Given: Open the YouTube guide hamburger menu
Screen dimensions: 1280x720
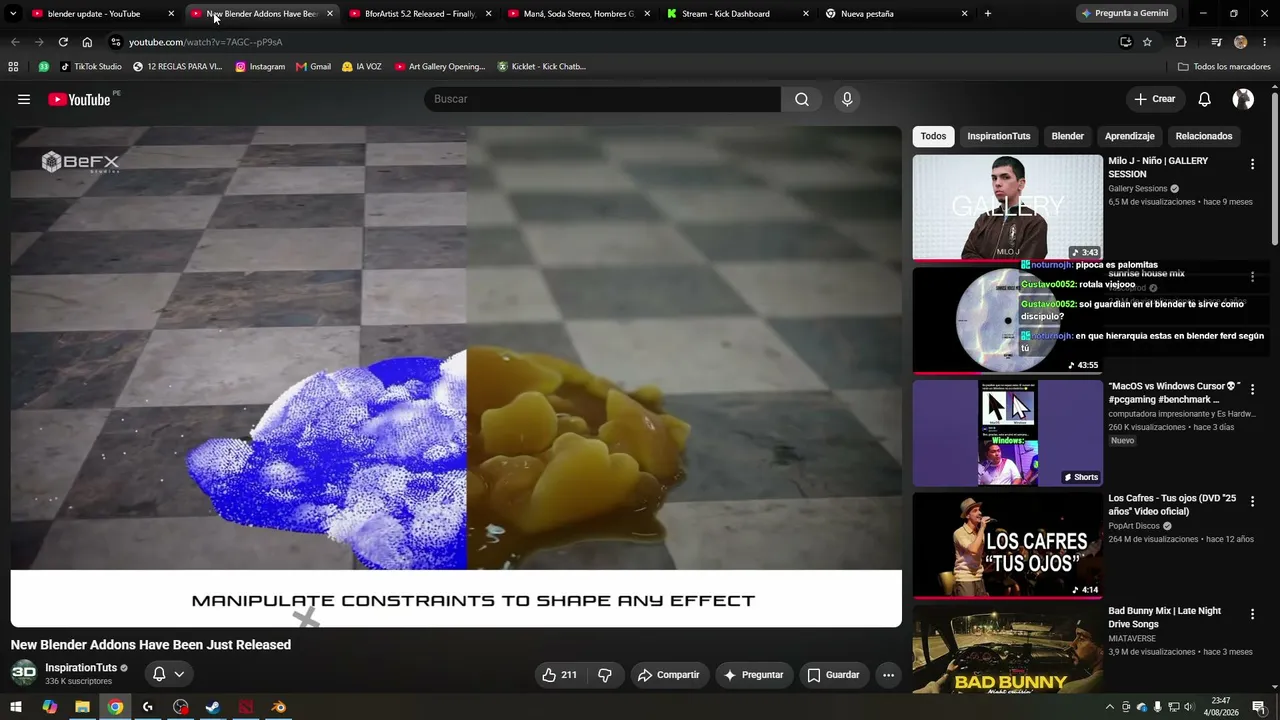Looking at the screenshot, I should click(24, 99).
